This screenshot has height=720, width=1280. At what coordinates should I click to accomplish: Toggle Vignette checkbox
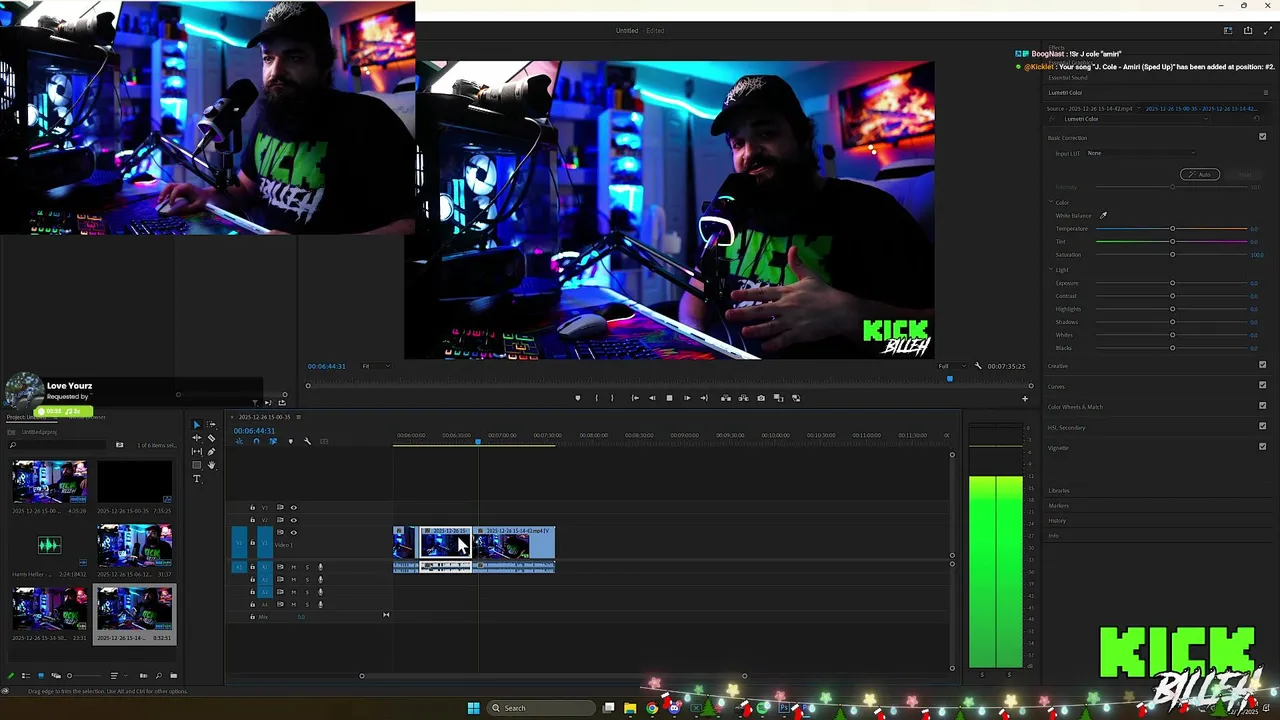click(x=1262, y=446)
